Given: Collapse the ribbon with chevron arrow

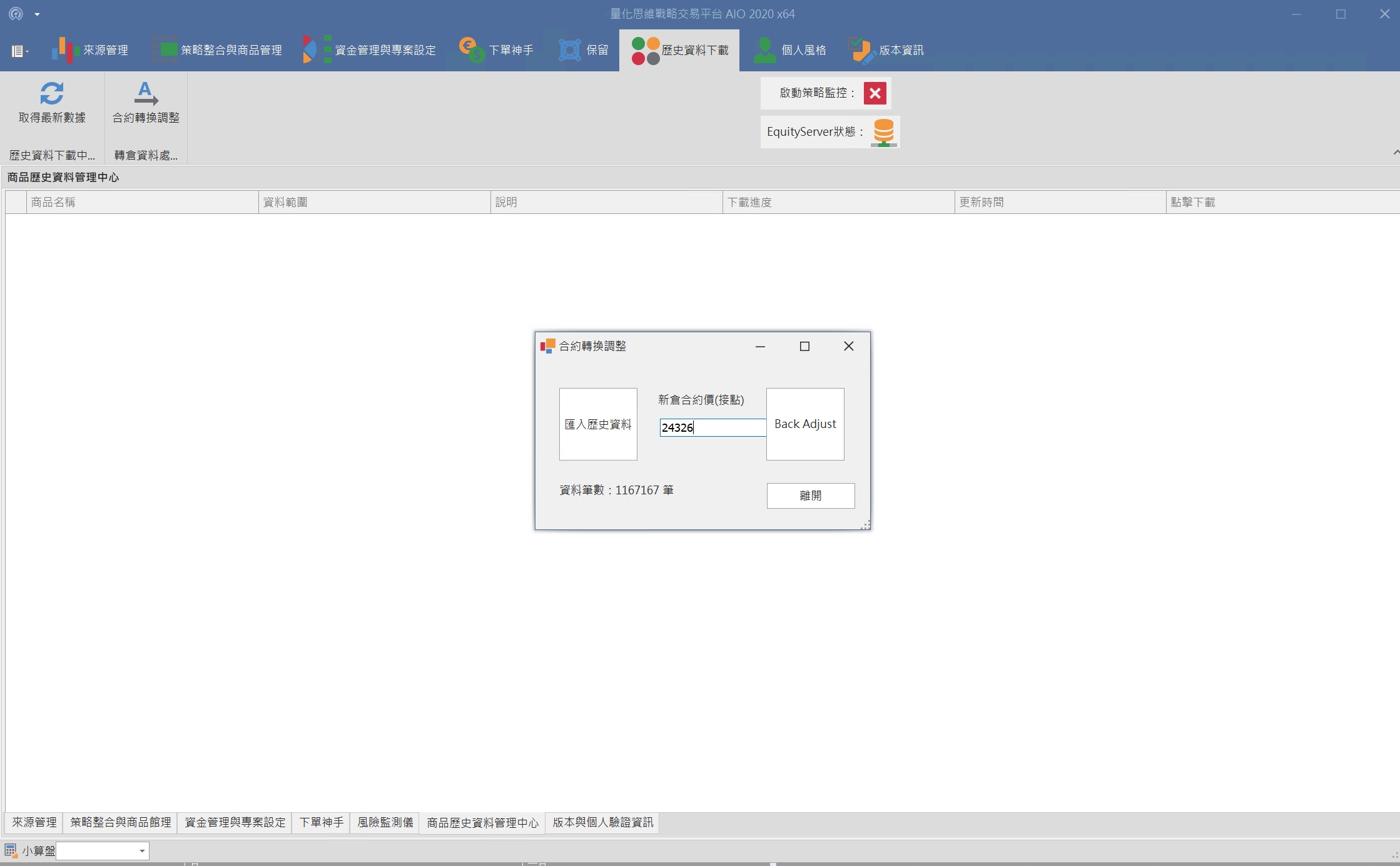Looking at the screenshot, I should point(1396,153).
